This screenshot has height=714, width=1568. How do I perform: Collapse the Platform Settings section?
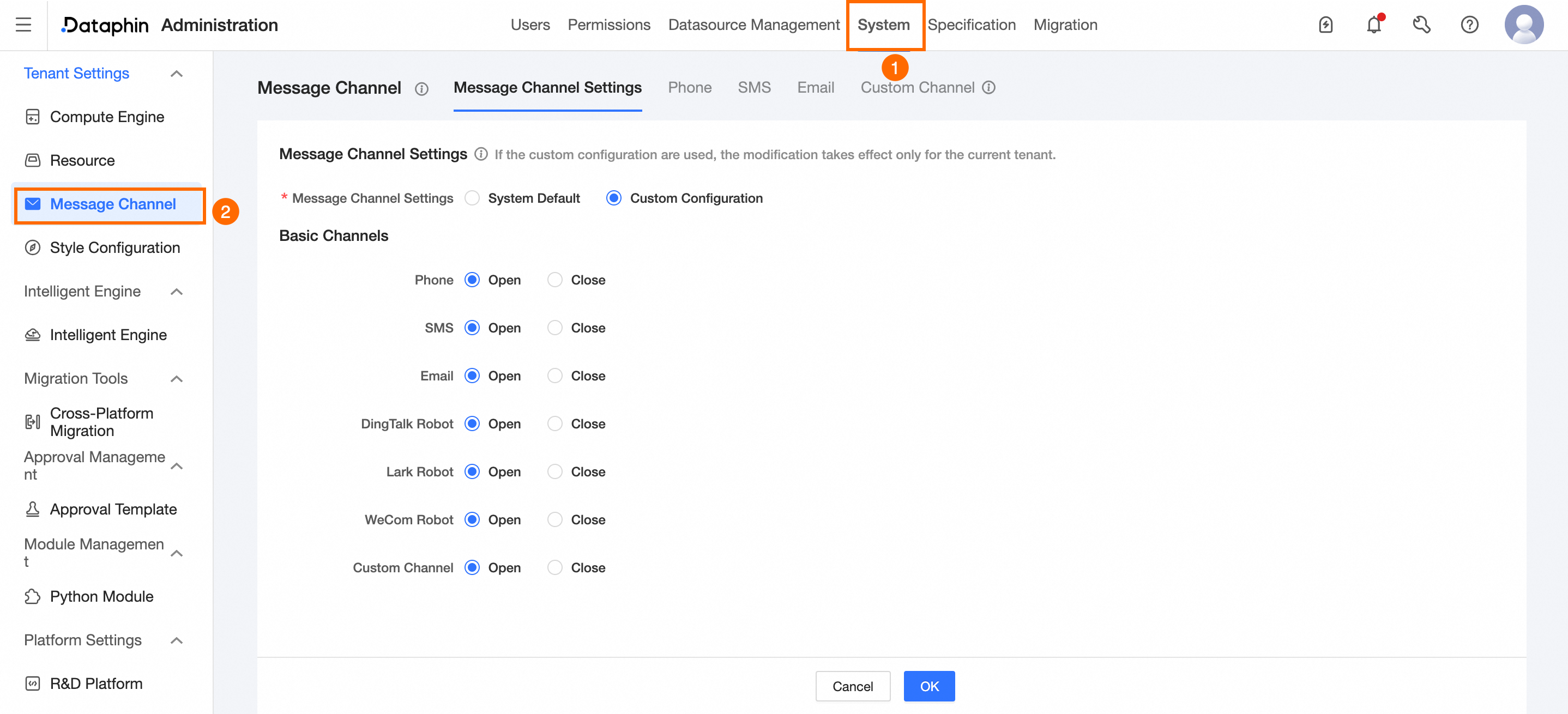tap(177, 640)
